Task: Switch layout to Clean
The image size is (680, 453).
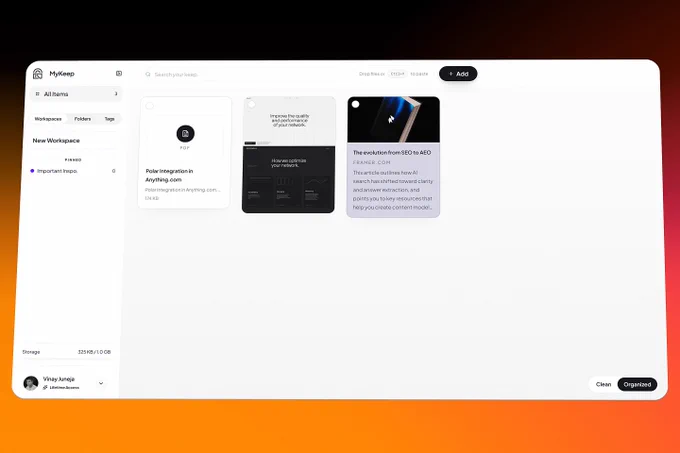Action: click(x=603, y=385)
